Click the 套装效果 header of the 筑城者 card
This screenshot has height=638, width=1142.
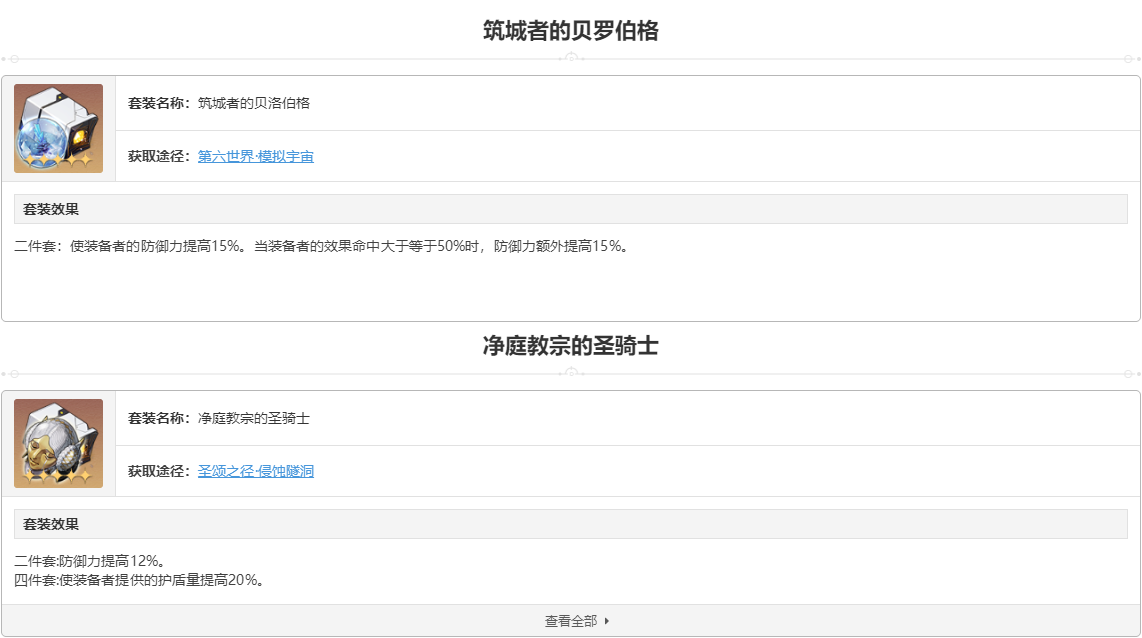pyautogui.click(x=571, y=209)
